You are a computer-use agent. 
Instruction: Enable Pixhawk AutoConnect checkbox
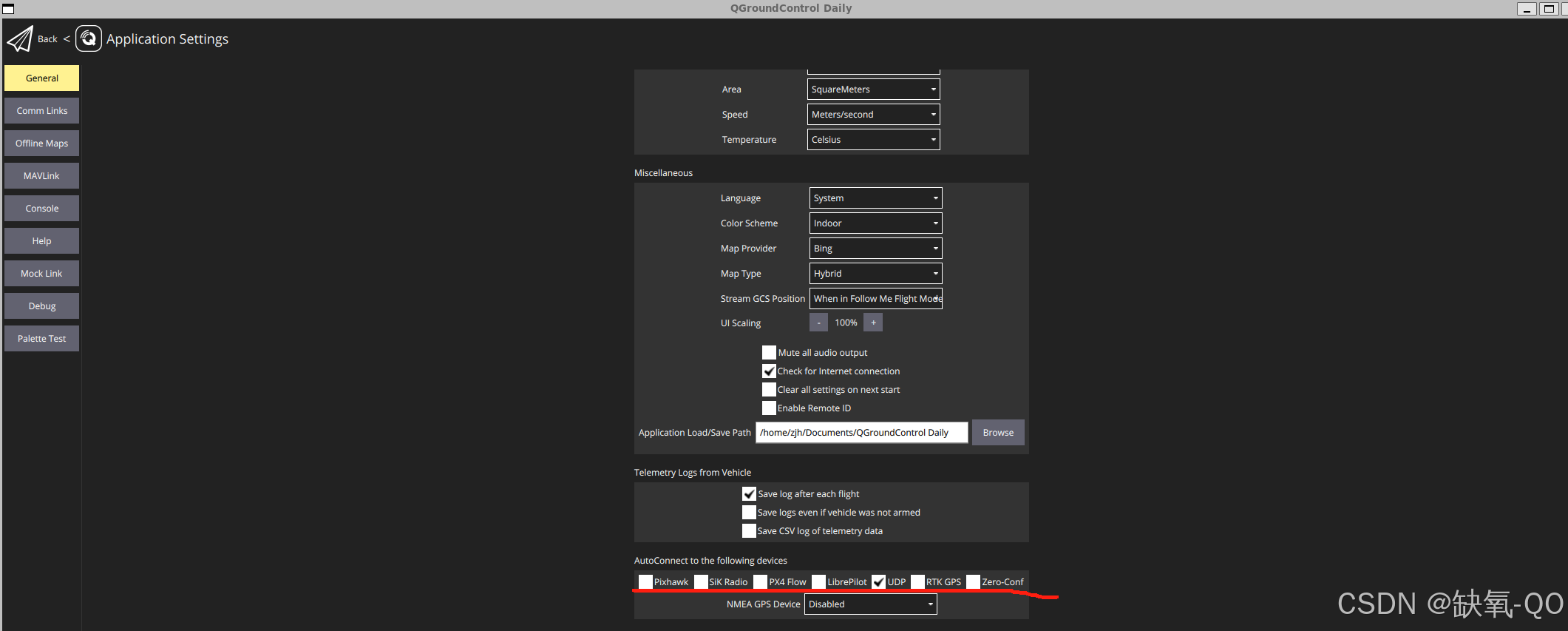tap(645, 582)
